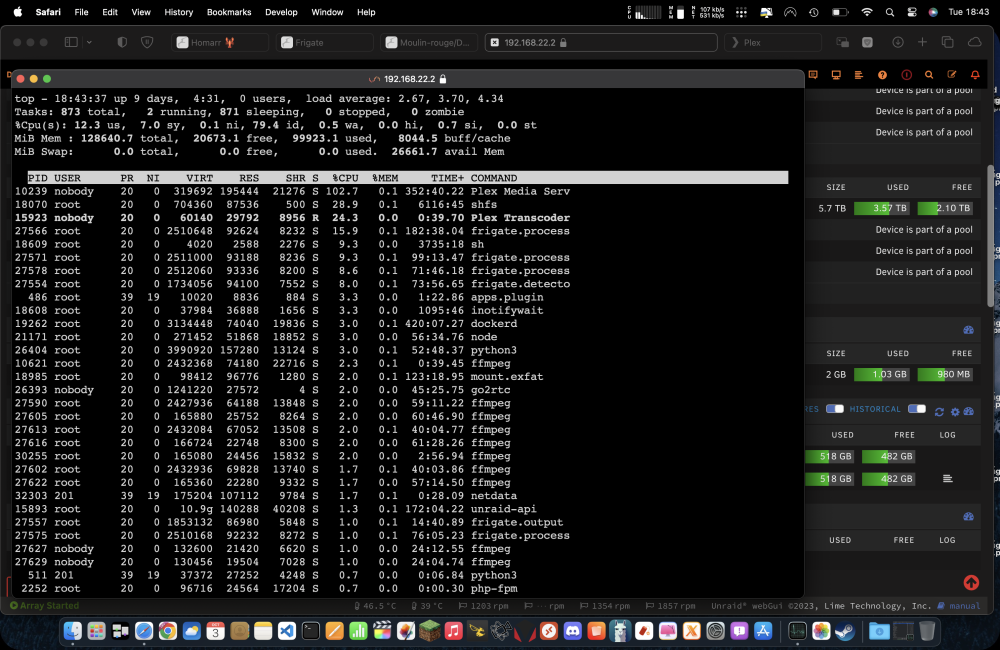Open the Unraid notification bell icon
The width and height of the screenshot is (1000, 650).
974,75
